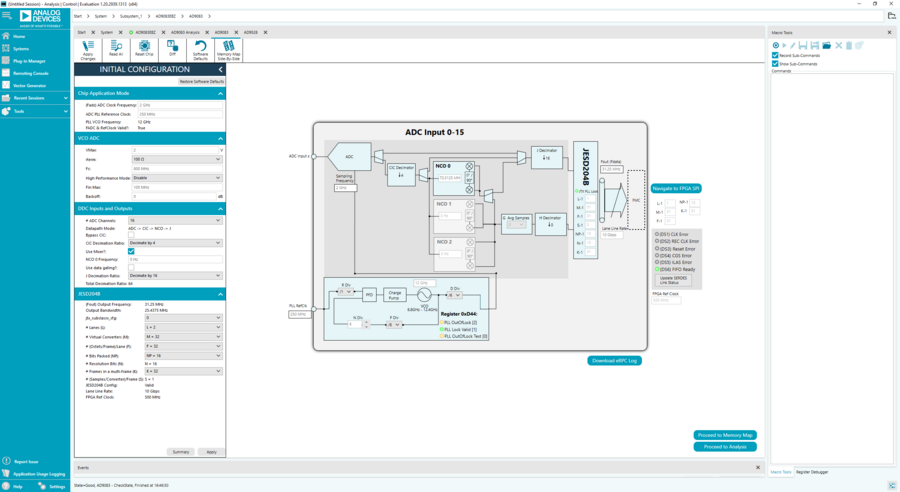Viewport: 900px width, 492px height.
Task: Click the Proceed to Memory Map button
Action: click(x=725, y=435)
